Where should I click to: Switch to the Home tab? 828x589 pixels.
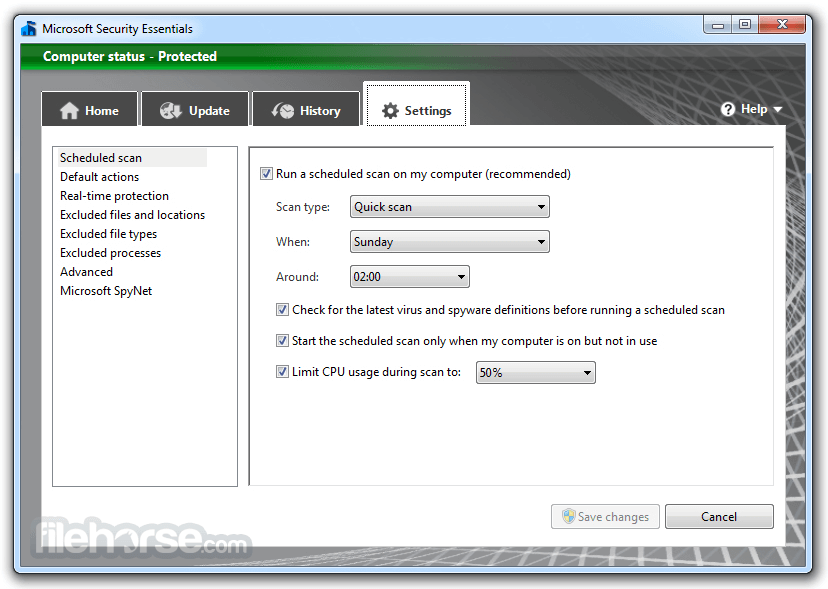tap(89, 109)
